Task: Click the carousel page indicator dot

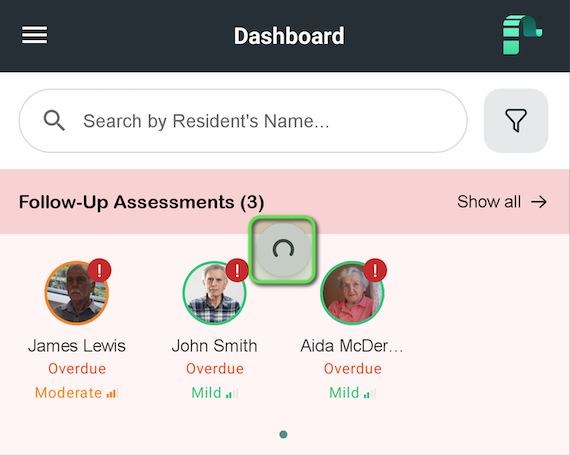Action: [284, 434]
